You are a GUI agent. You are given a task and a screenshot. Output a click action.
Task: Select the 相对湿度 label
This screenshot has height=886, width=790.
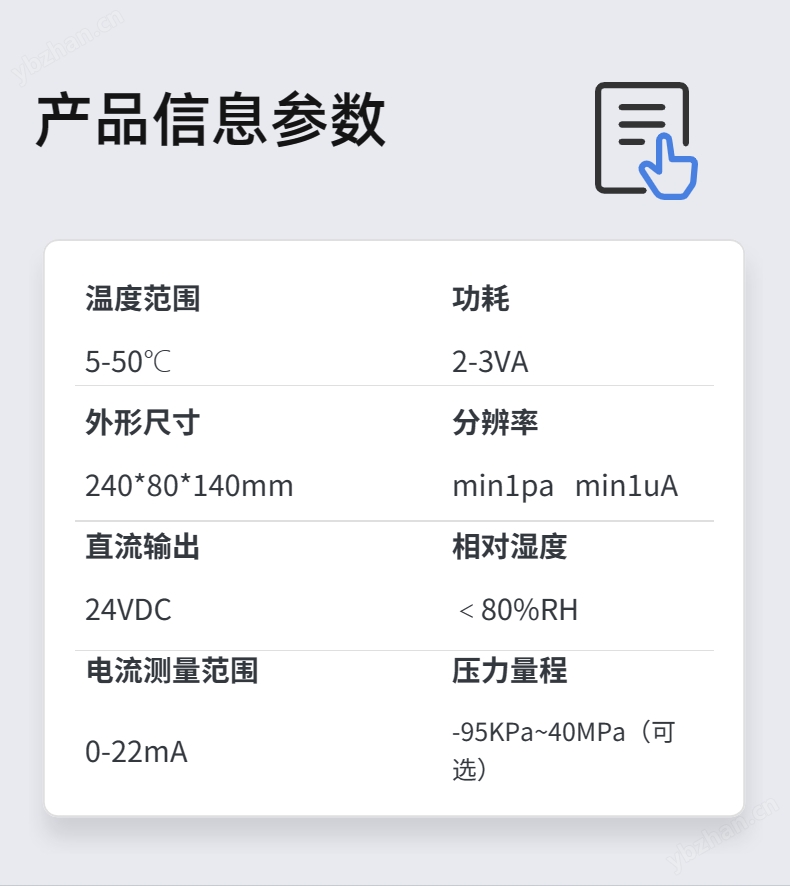point(510,546)
